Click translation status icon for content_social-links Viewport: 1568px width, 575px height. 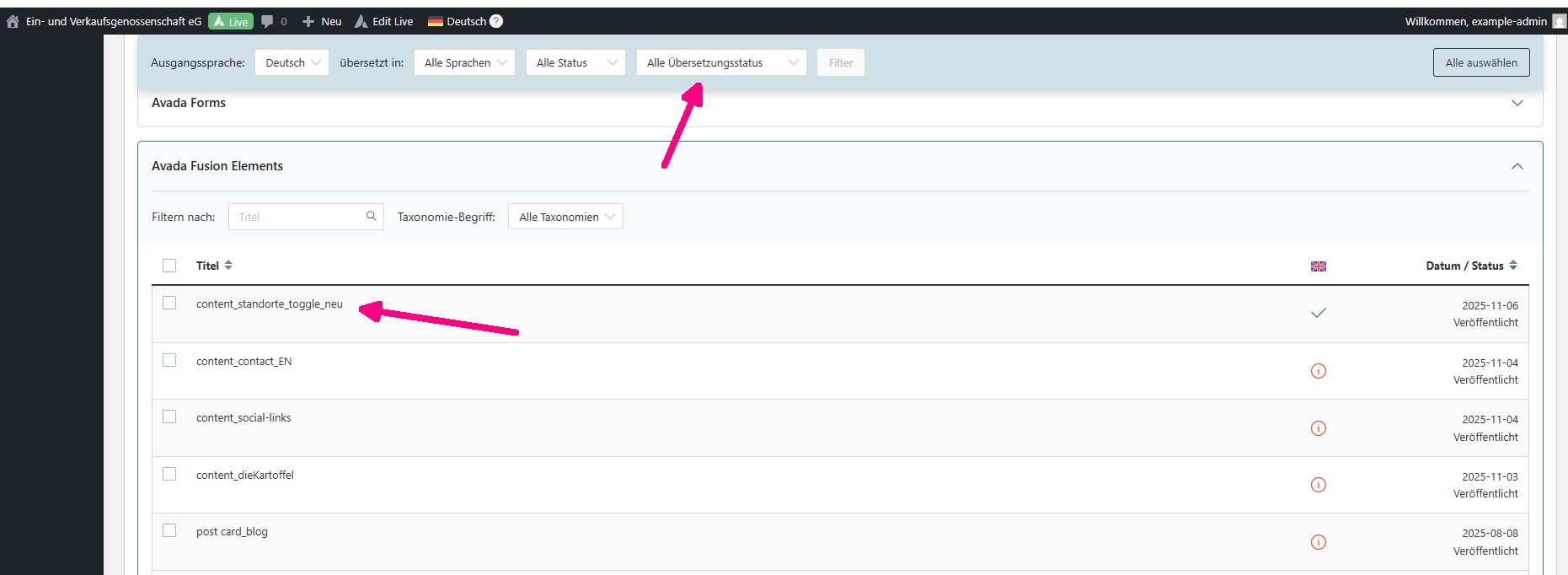point(1319,428)
